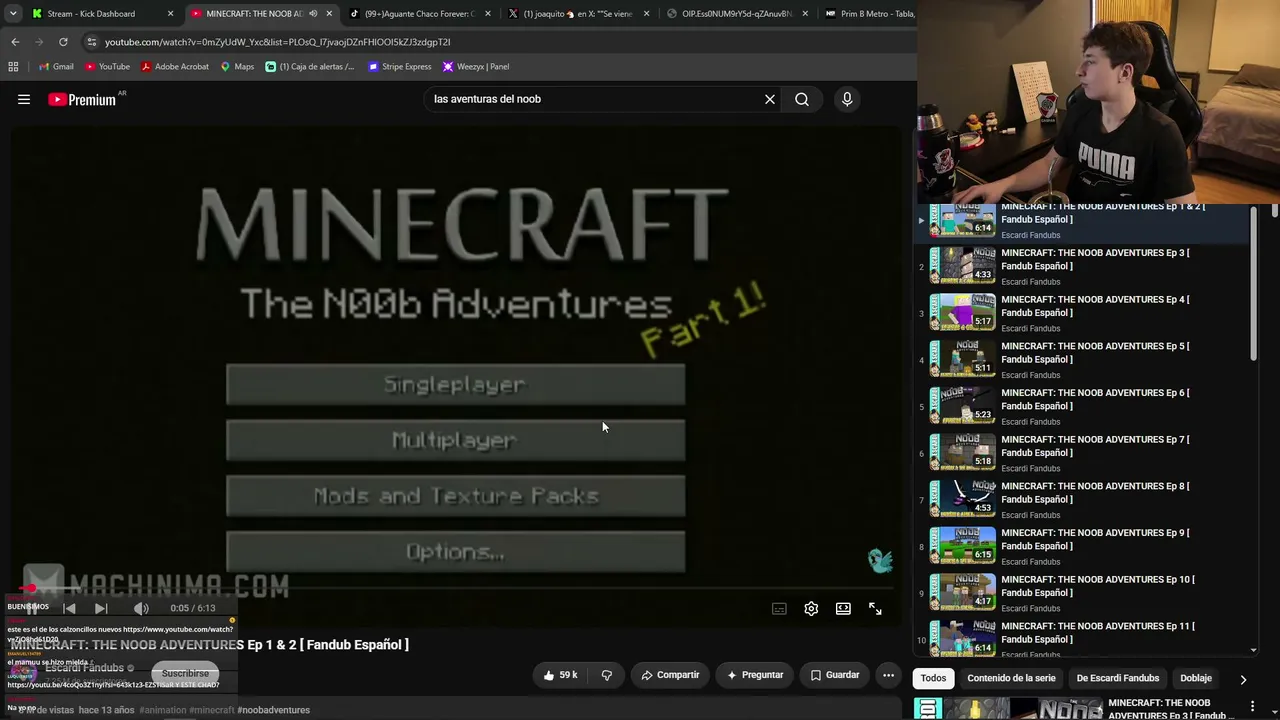
Task: Switch to the OIP.Ess0NUM9rY5d tab
Action: pos(737,14)
